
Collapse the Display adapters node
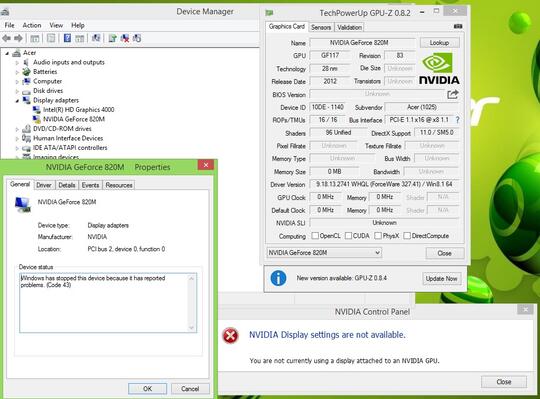(17, 101)
